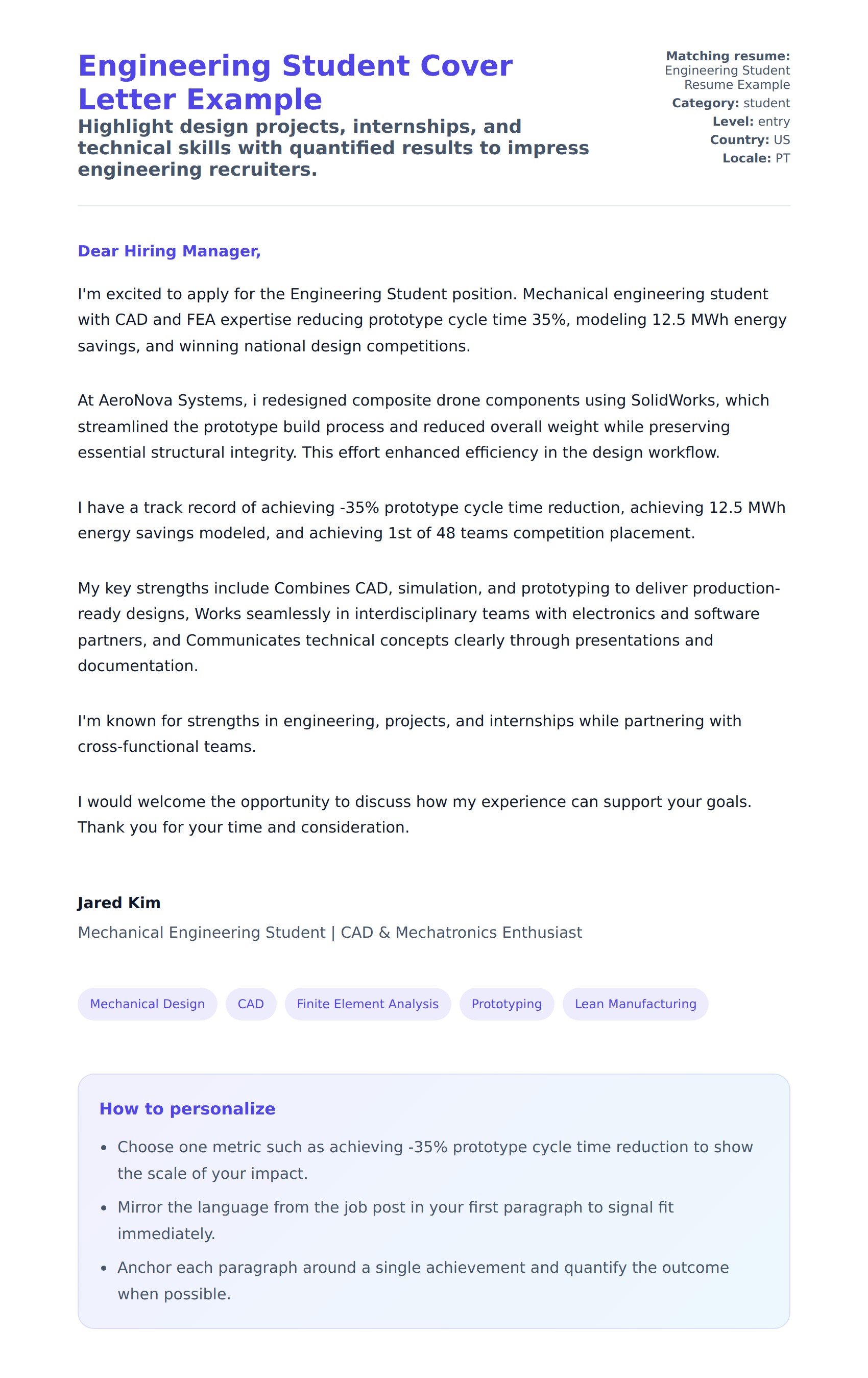Click the Lean Manufacturing skill tag
The width and height of the screenshot is (868, 1378).
tap(635, 1004)
